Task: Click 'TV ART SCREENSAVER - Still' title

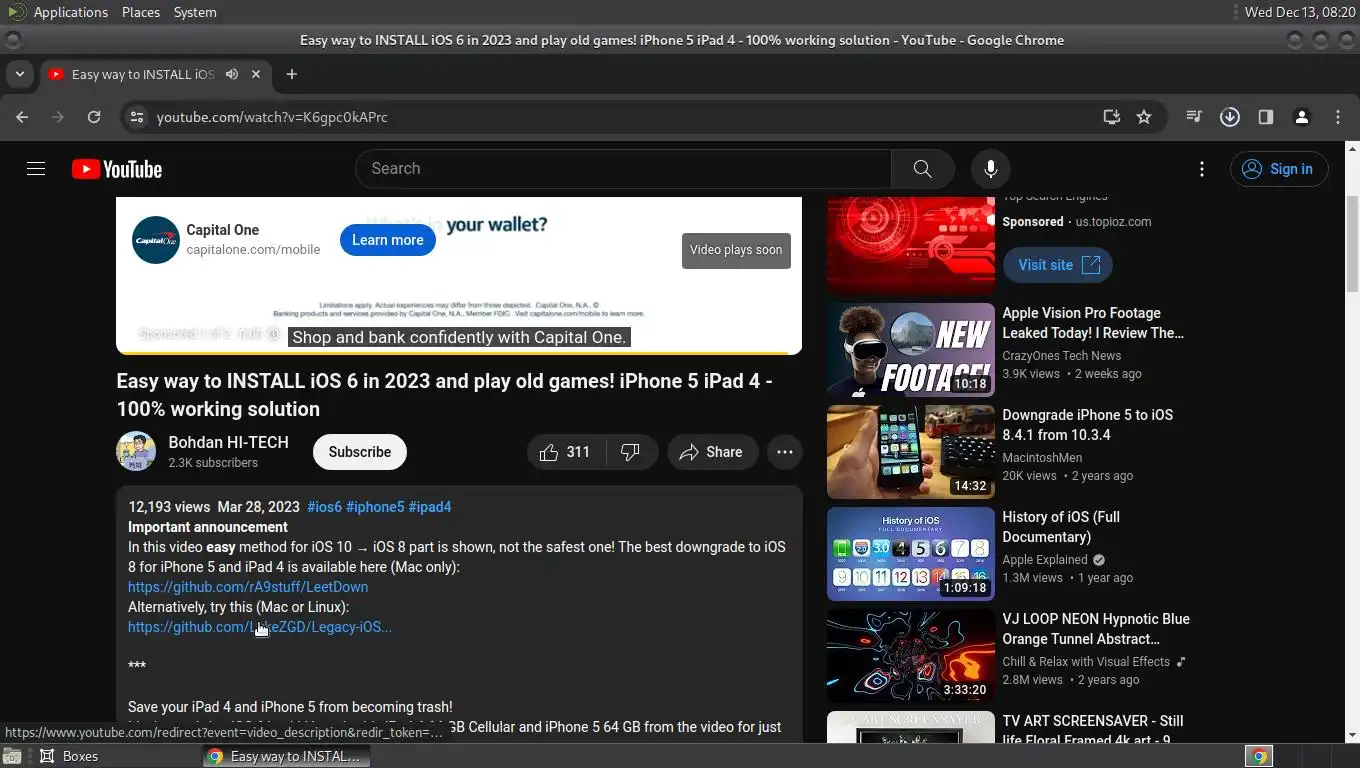Action: 1093,730
